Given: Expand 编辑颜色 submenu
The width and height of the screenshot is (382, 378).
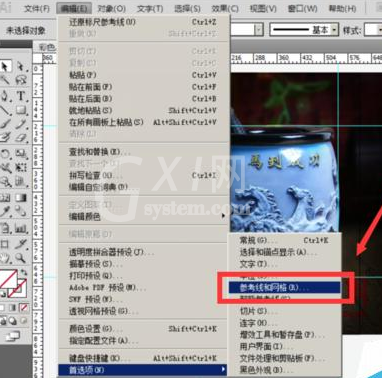Looking at the screenshot, I should point(144,217).
